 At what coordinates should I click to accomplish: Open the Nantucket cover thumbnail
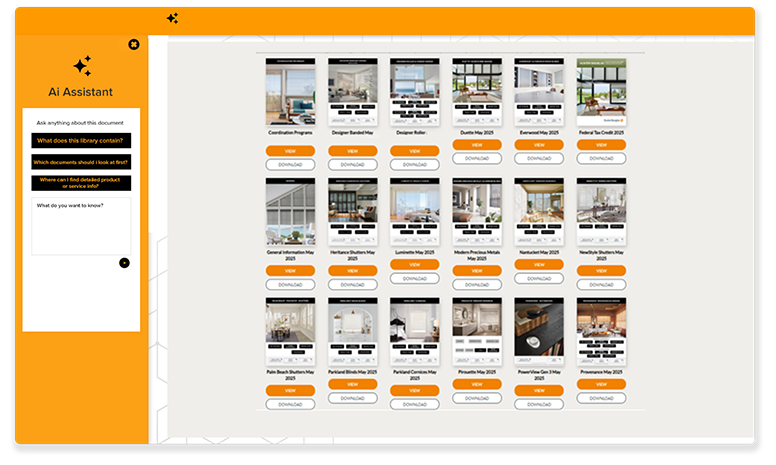click(539, 212)
